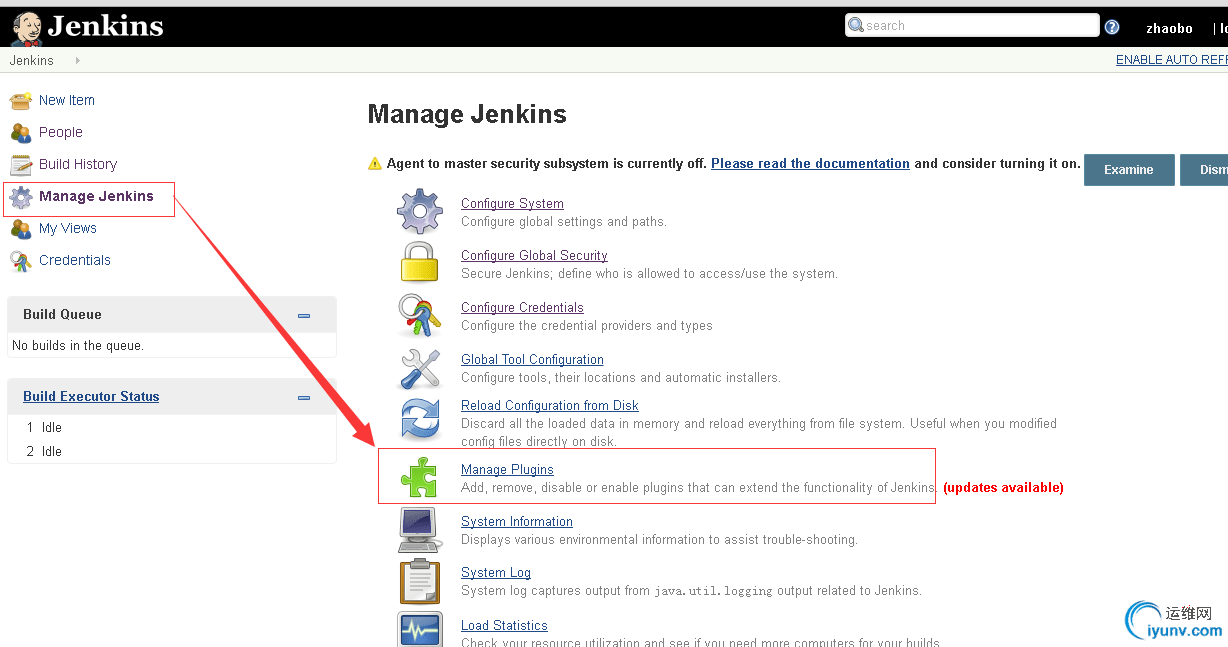The height and width of the screenshot is (647, 1228).
Task: Open the Global Tool Configuration link
Action: [x=532, y=359]
